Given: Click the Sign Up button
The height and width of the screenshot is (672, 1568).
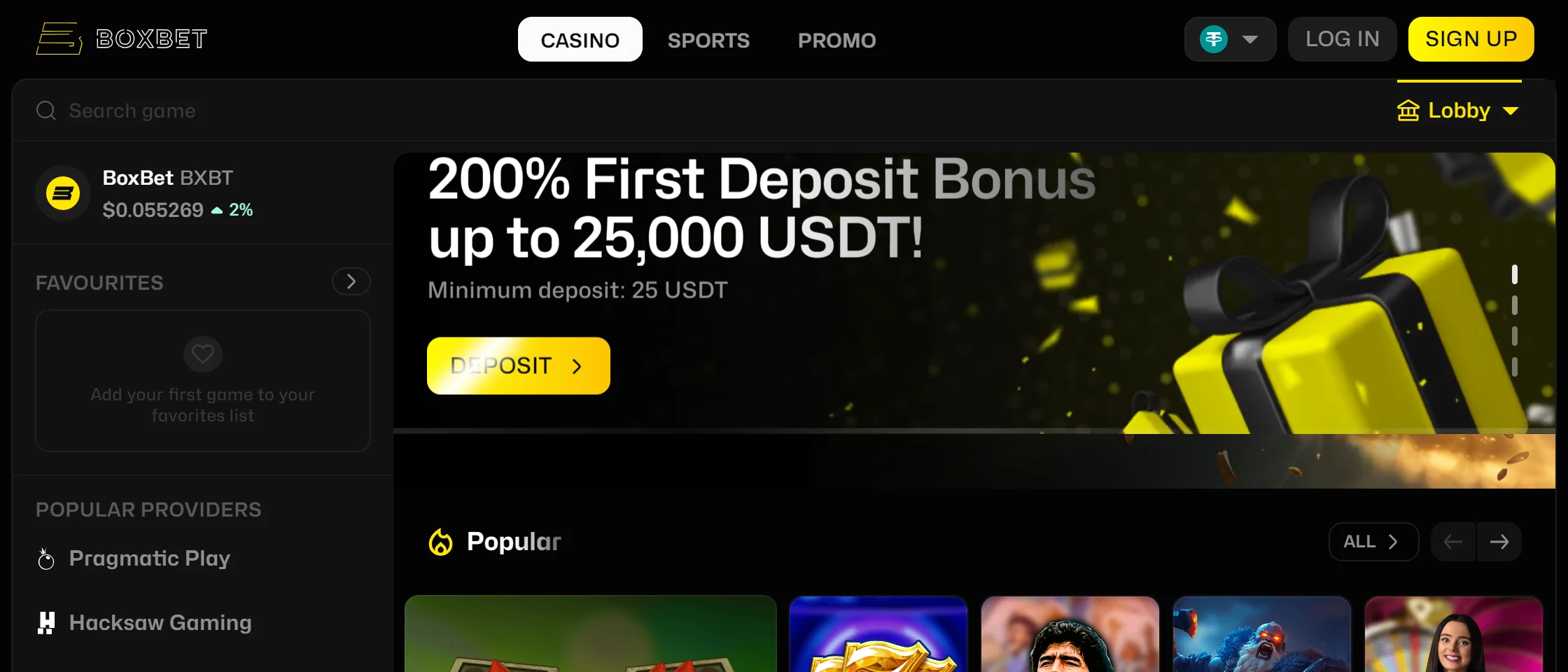Looking at the screenshot, I should (1471, 39).
